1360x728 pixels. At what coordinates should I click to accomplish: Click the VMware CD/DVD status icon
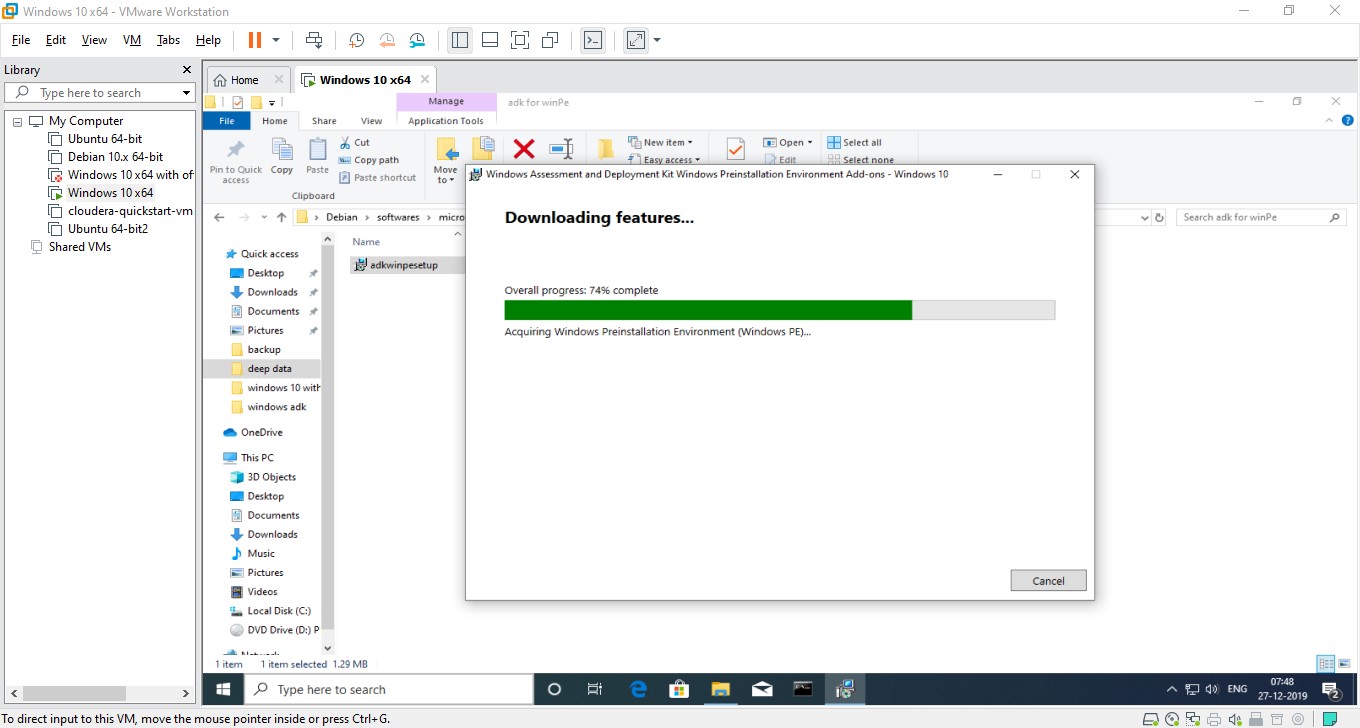pos(1172,719)
